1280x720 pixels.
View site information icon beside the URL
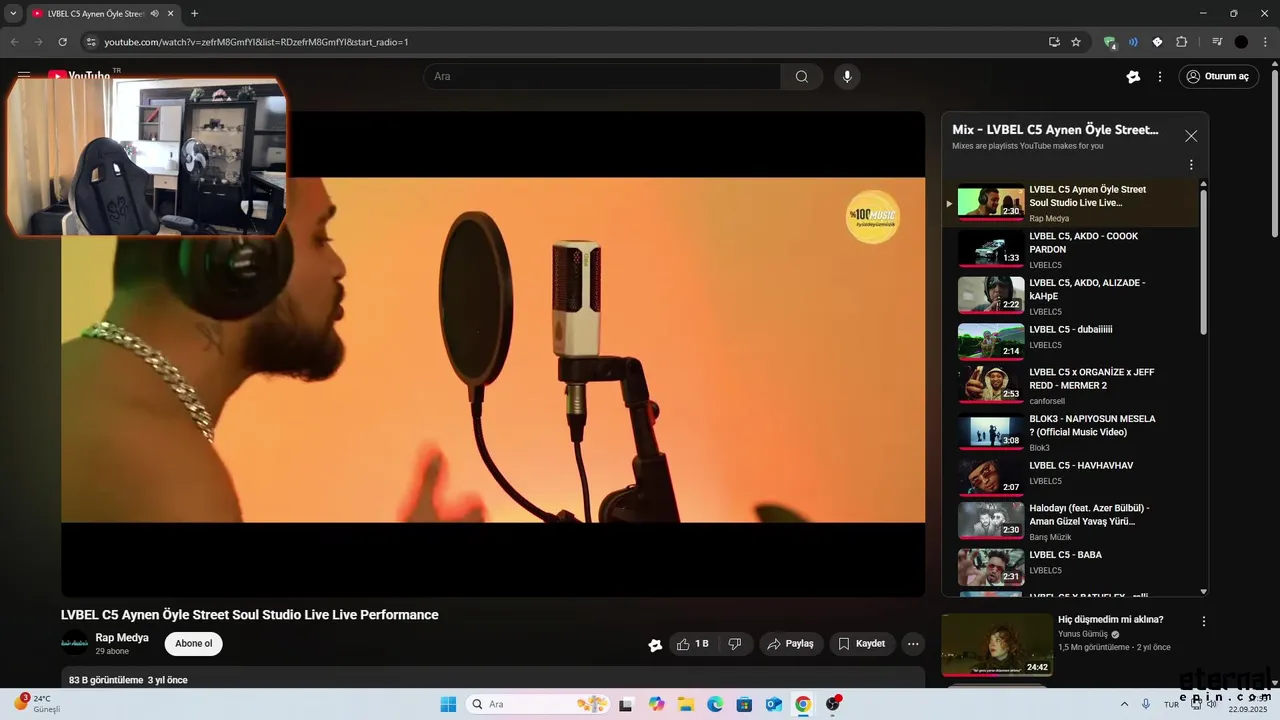(x=91, y=42)
